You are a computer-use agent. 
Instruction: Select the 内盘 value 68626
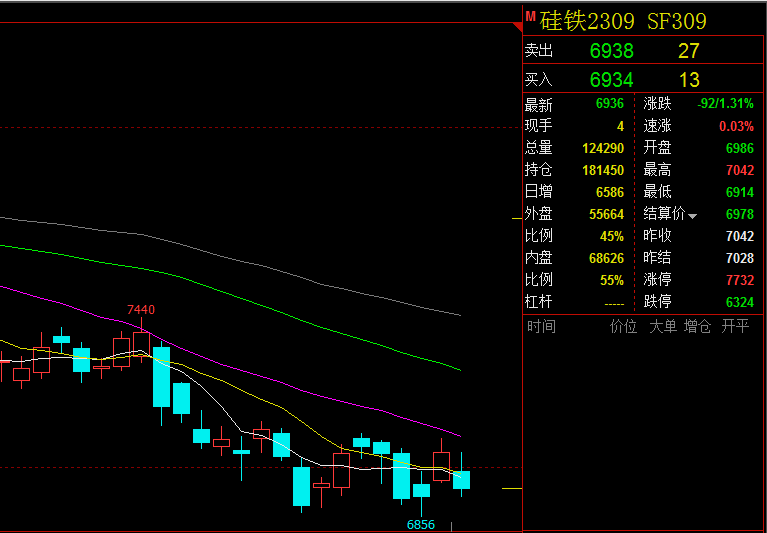[607, 258]
